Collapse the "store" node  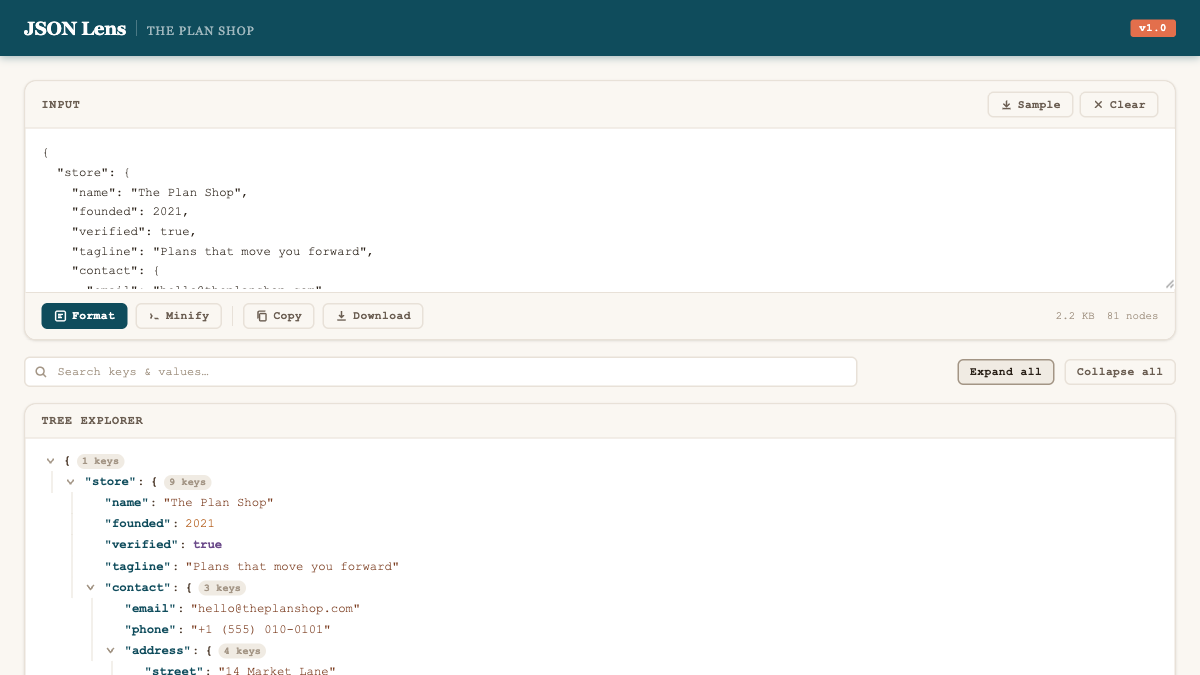[x=70, y=482]
